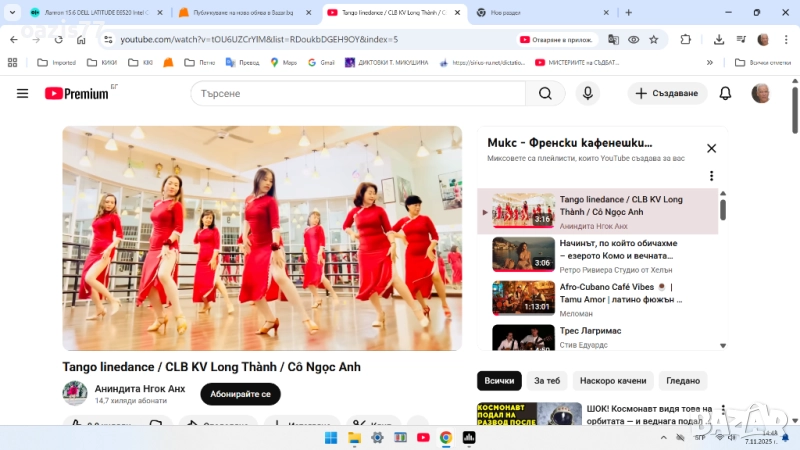Close the Mix playlist panel

coord(711,148)
